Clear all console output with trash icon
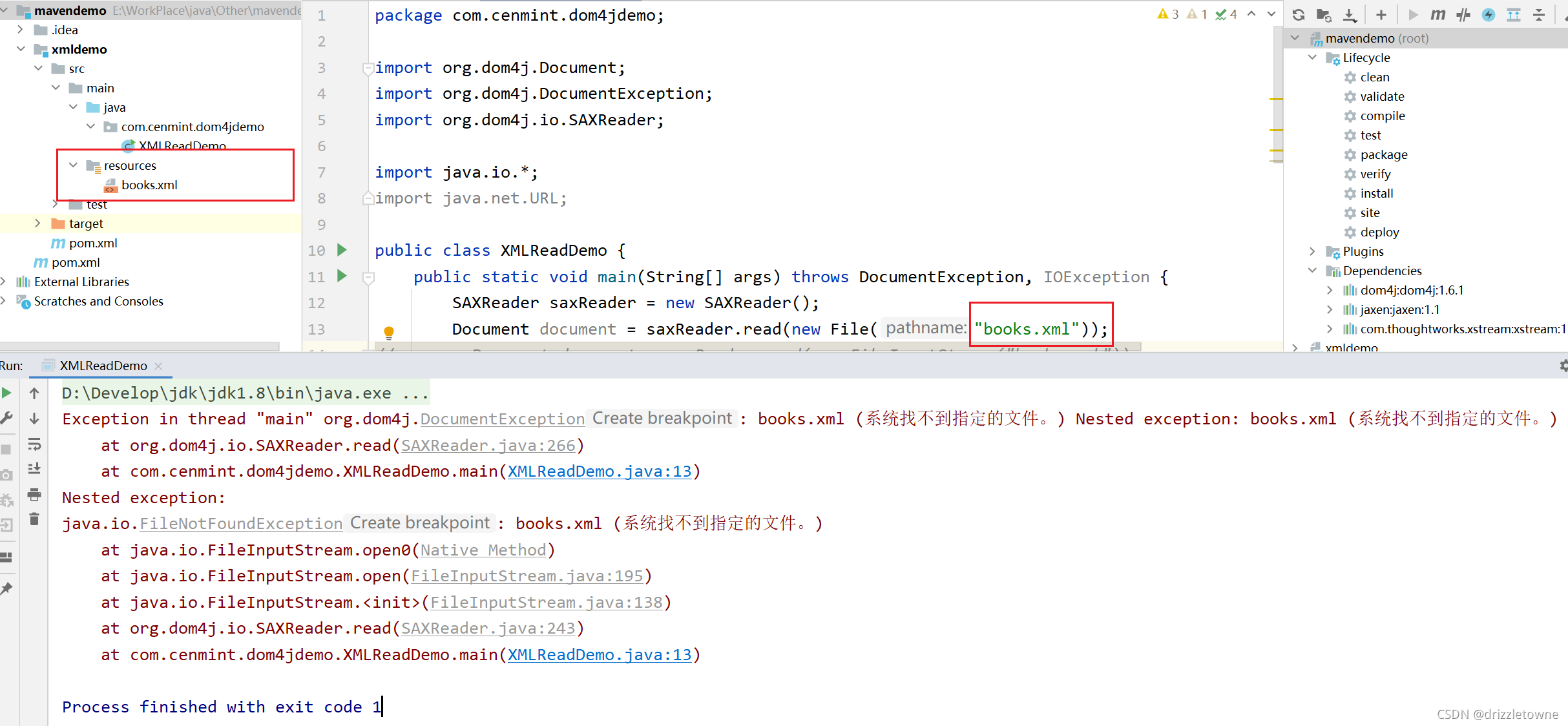Screen dimensions: 1568x726 [34, 519]
